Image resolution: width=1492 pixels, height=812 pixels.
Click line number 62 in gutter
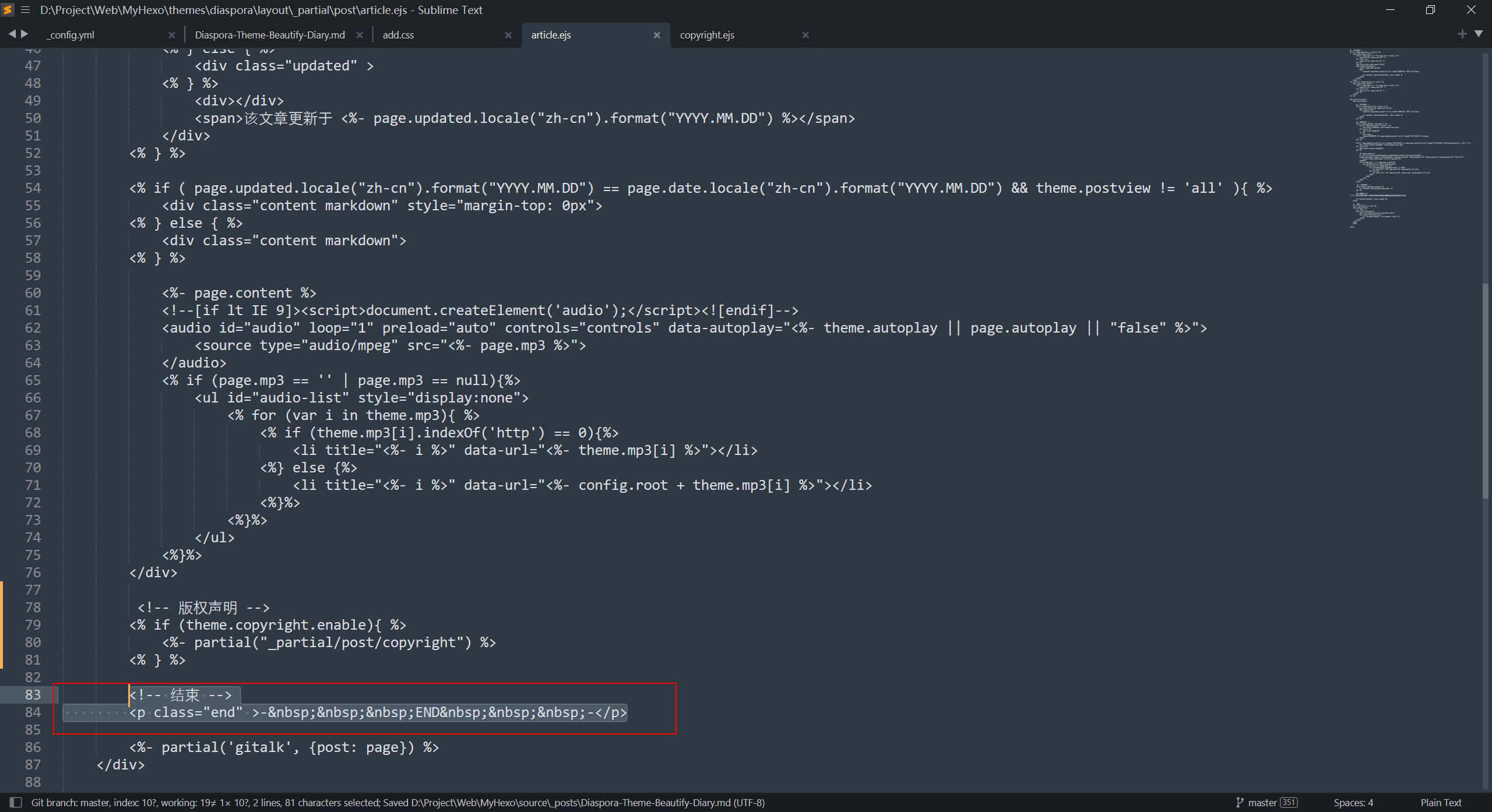33,327
